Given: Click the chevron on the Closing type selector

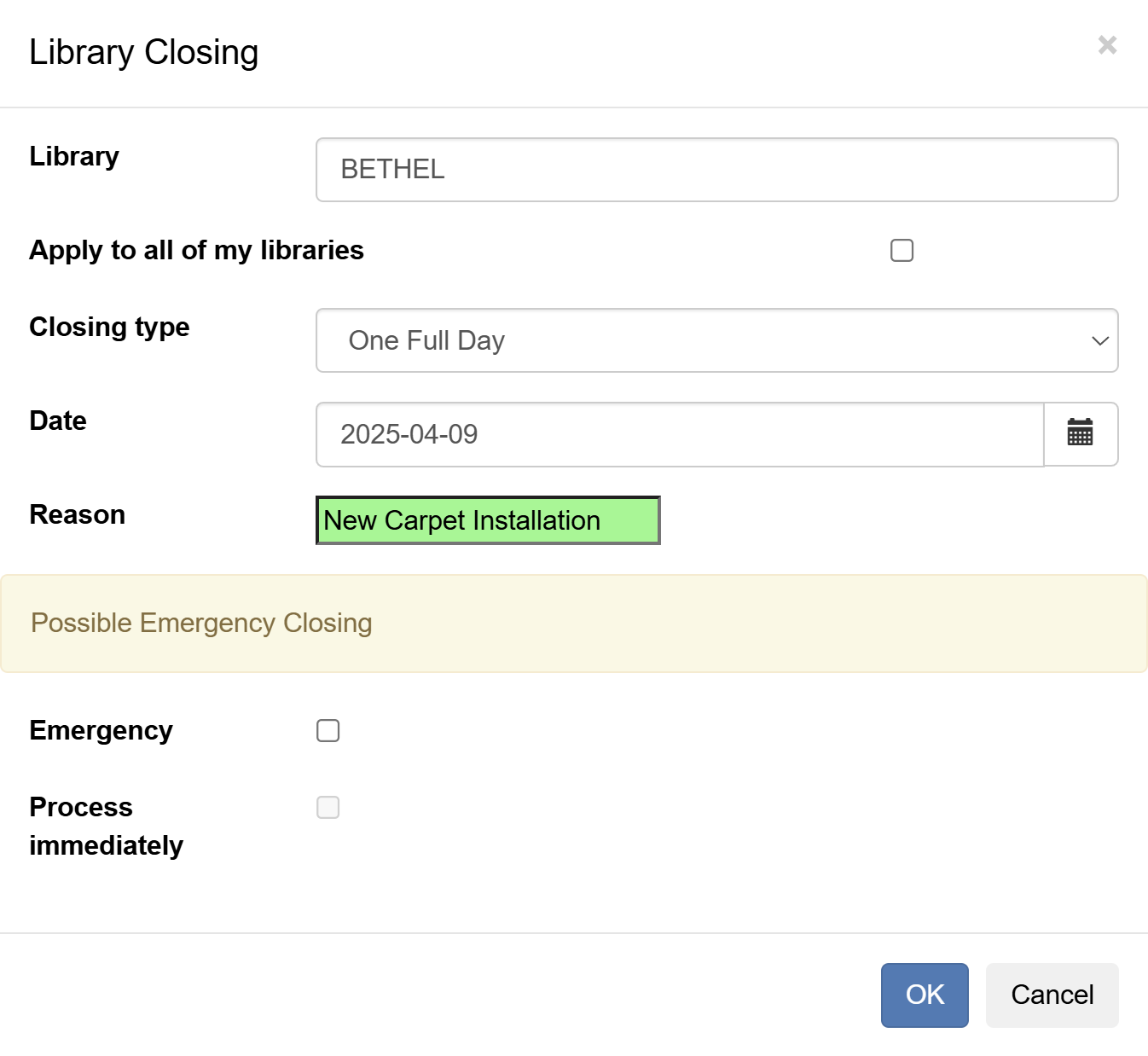Looking at the screenshot, I should 1100,340.
